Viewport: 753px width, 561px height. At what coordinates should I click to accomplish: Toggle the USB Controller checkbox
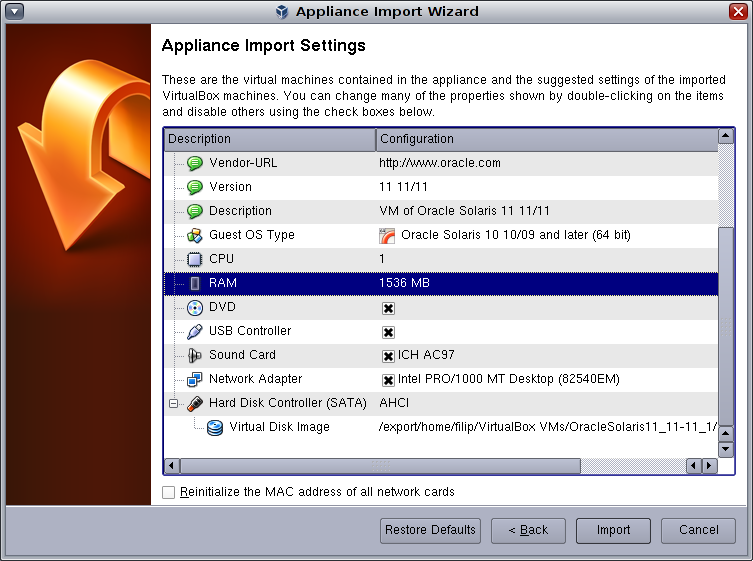388,332
